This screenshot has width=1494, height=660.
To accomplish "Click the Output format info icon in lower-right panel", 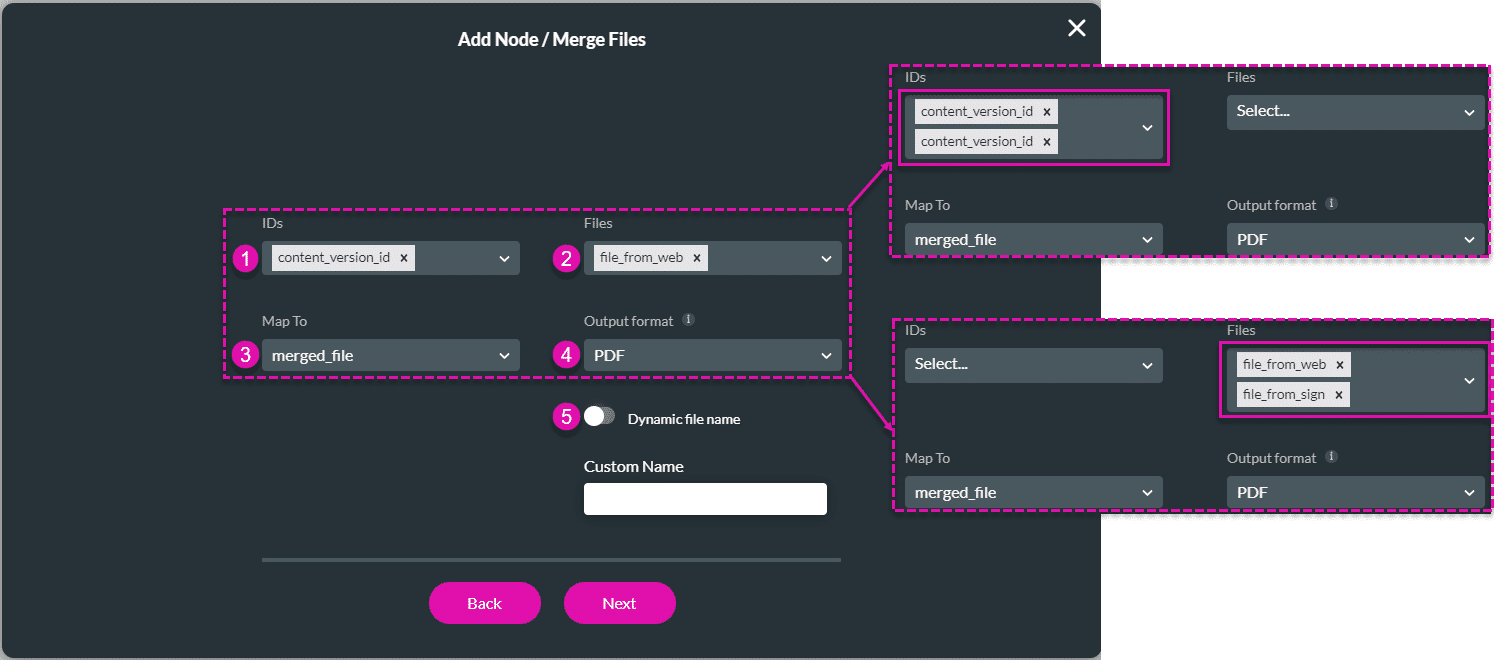I will (x=1331, y=456).
